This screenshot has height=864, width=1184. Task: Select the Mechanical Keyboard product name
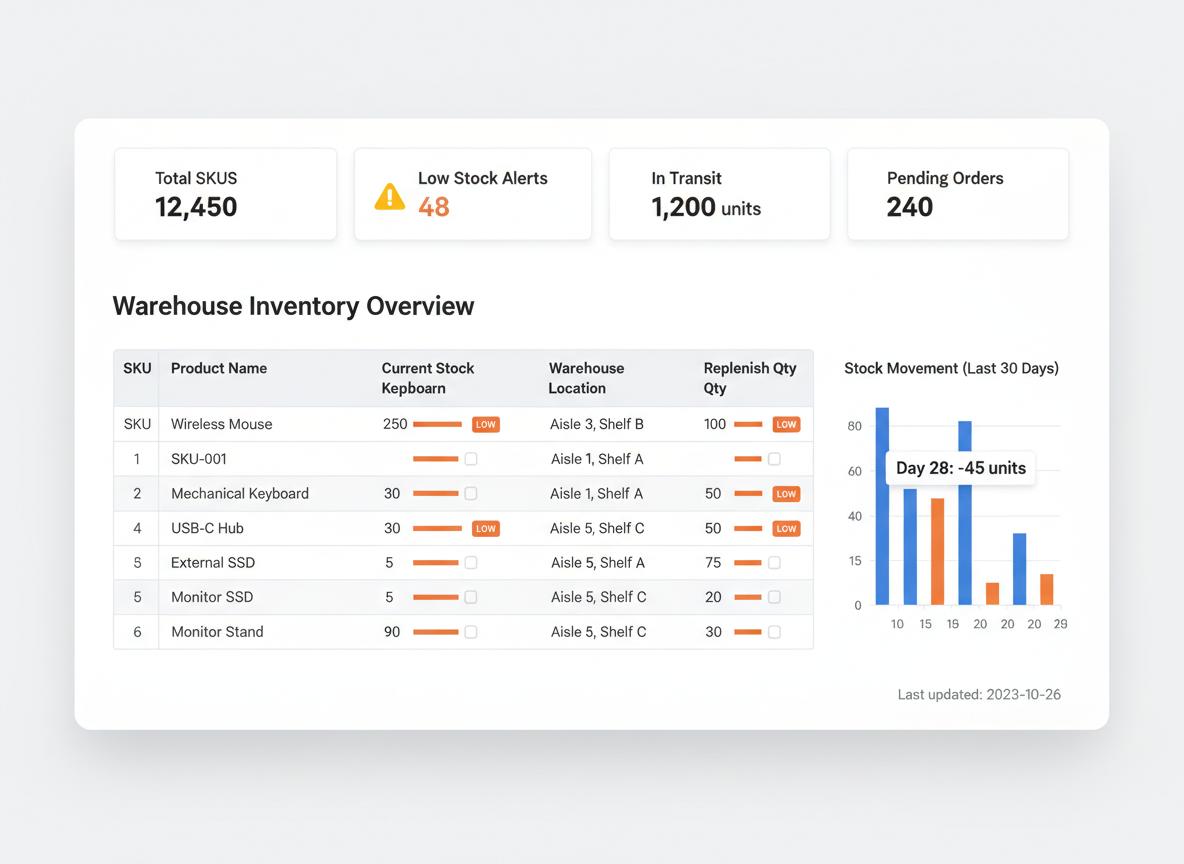point(240,494)
